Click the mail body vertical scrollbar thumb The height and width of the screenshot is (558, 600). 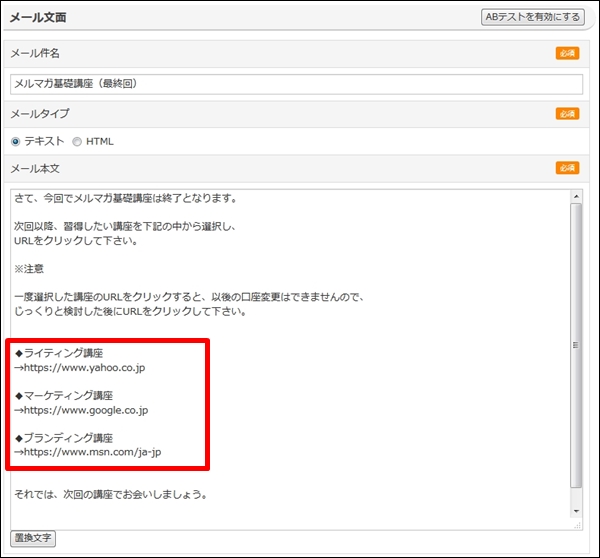pyautogui.click(x=576, y=345)
